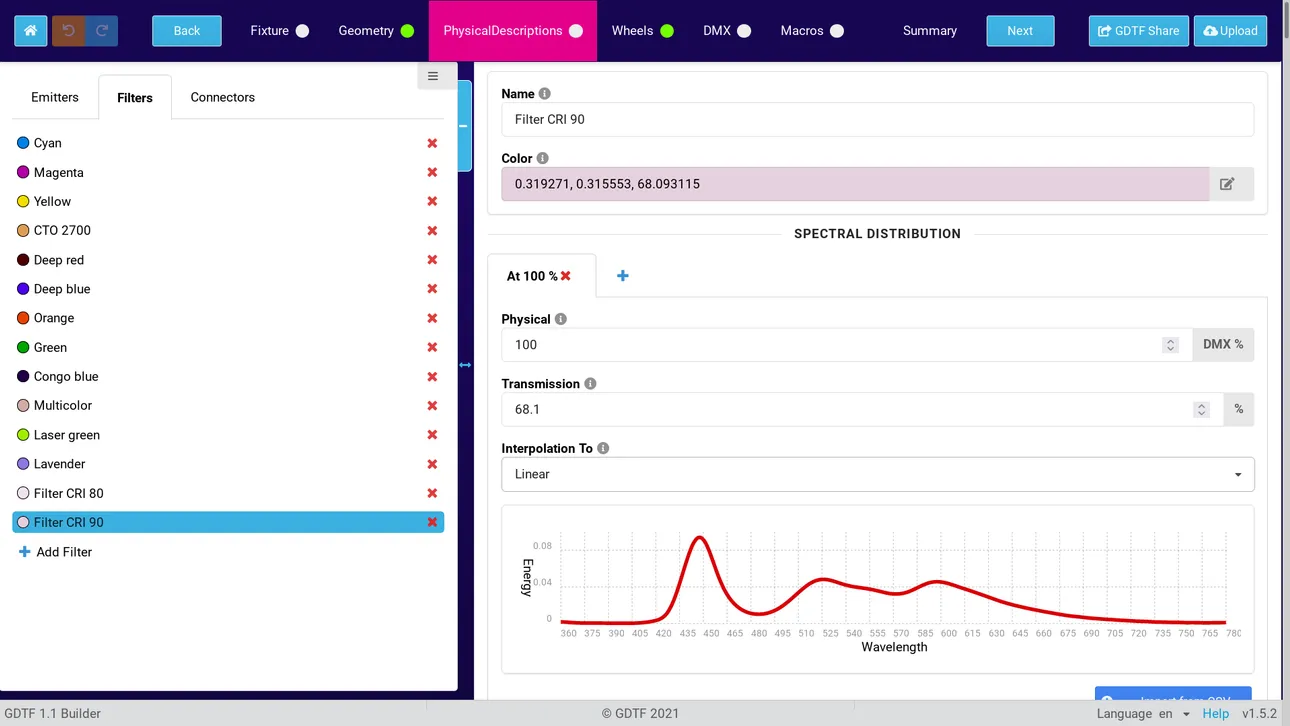The height and width of the screenshot is (726, 1290).
Task: Click the Name input field
Action: (877, 119)
